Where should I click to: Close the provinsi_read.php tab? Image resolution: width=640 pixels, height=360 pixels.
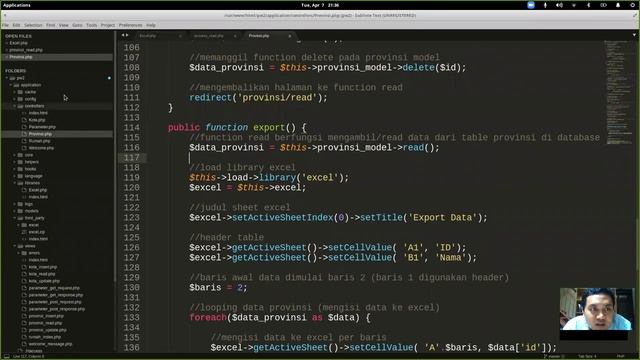coord(235,36)
